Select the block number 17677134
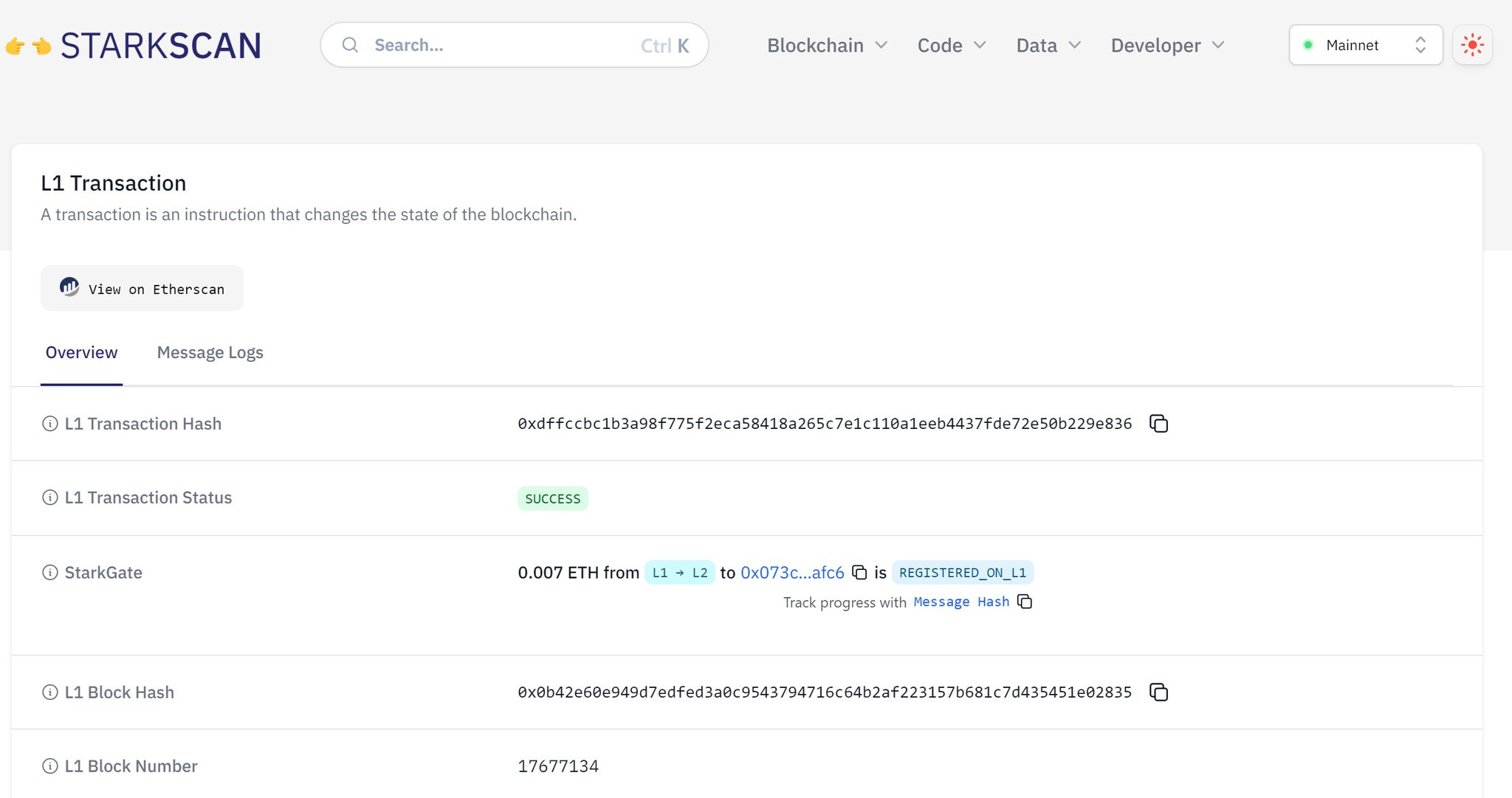Viewport: 1512px width, 798px height. [558, 766]
